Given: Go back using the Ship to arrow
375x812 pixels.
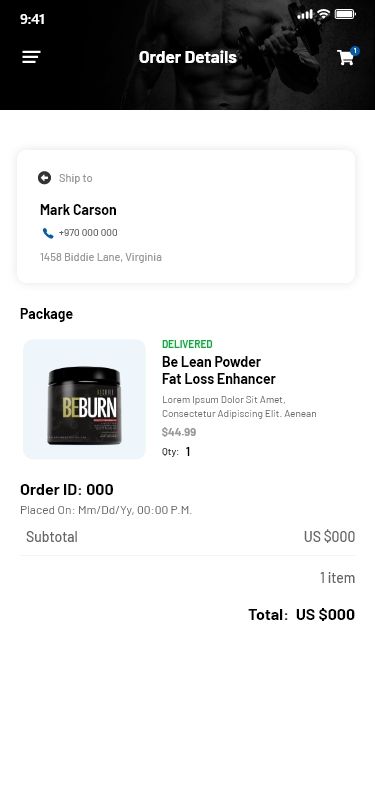Looking at the screenshot, I should [45, 178].
